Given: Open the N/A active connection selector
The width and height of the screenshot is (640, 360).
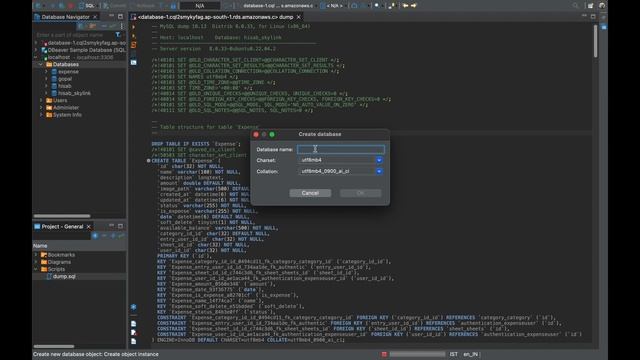Looking at the screenshot, I should tap(200, 6).
